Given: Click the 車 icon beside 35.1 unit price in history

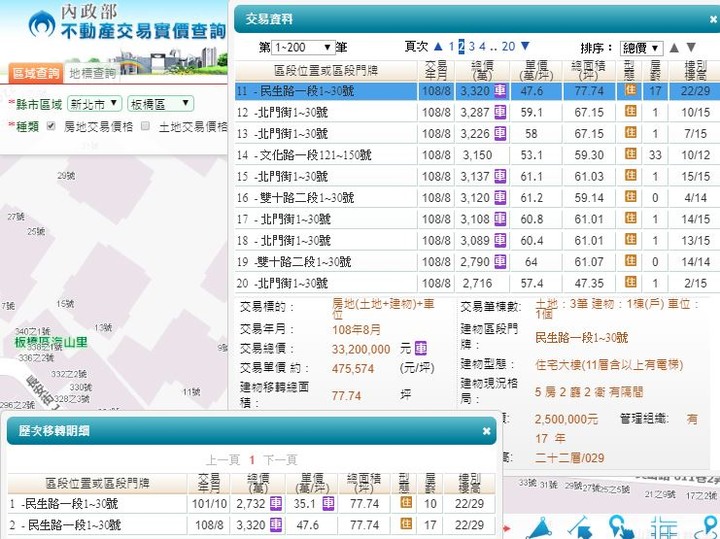Looking at the screenshot, I should (328, 503).
